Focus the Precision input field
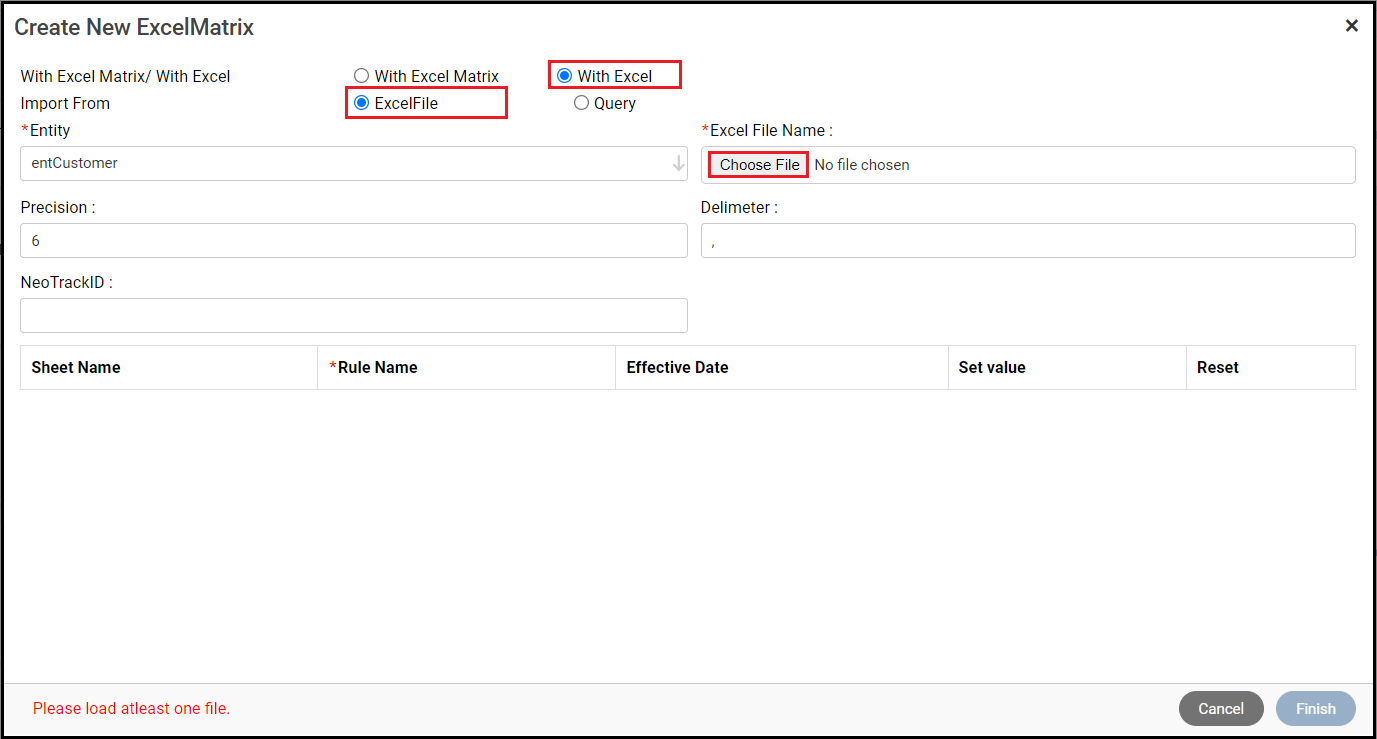This screenshot has height=739, width=1377. point(353,241)
